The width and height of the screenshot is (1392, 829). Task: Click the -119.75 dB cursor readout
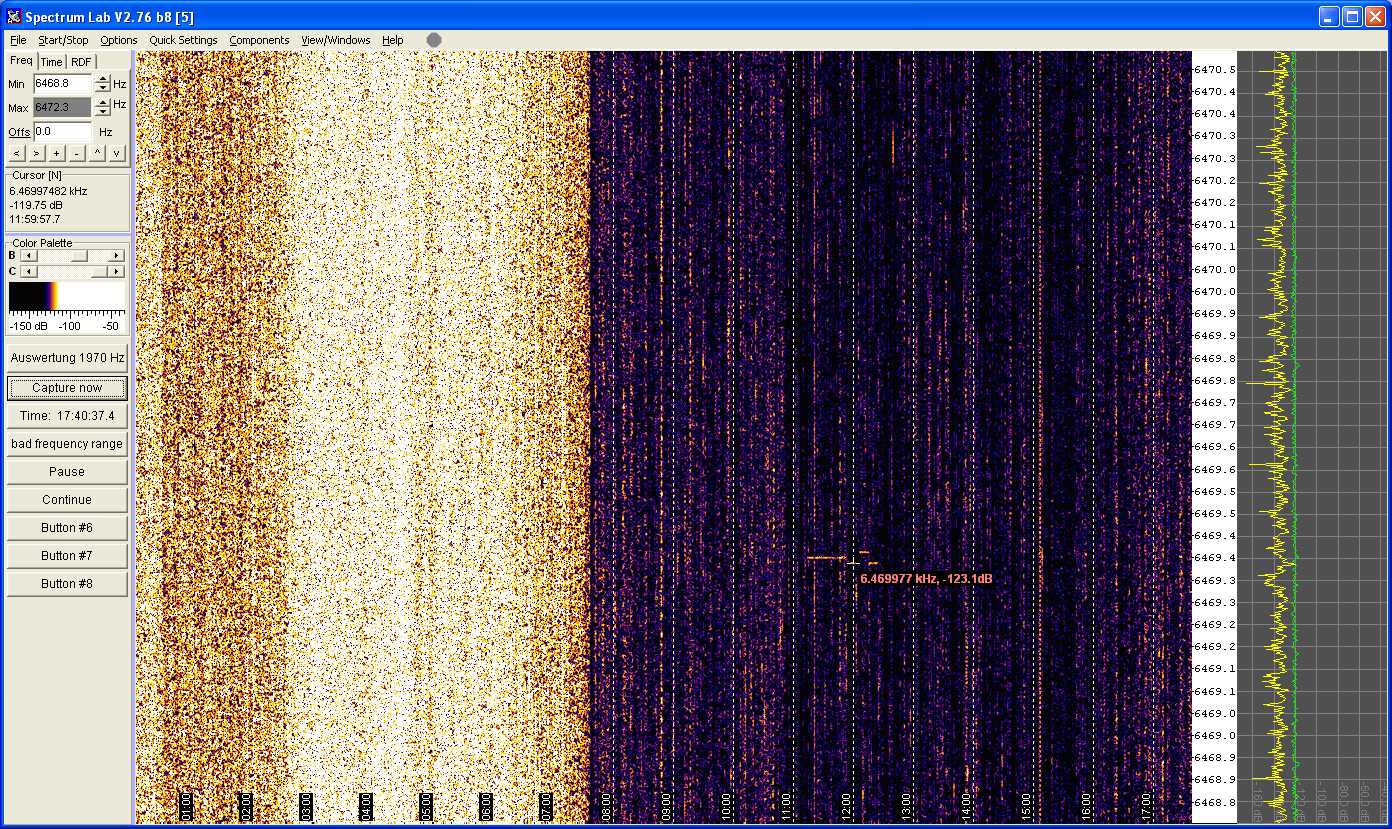36,205
